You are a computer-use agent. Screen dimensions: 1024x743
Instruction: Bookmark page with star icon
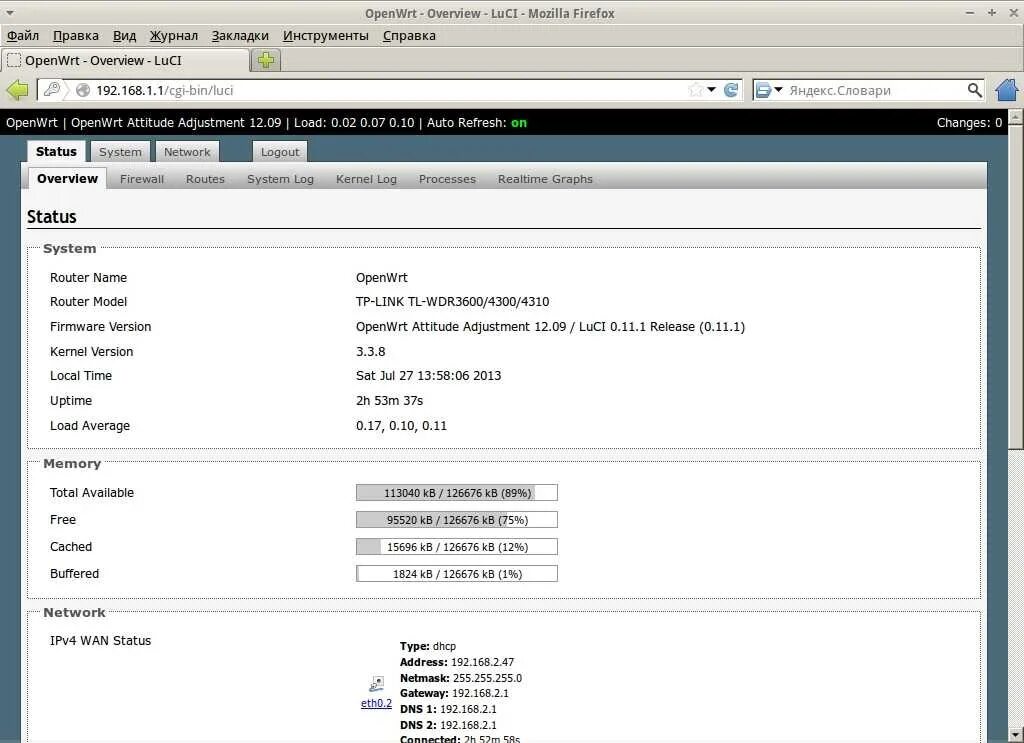pos(696,90)
